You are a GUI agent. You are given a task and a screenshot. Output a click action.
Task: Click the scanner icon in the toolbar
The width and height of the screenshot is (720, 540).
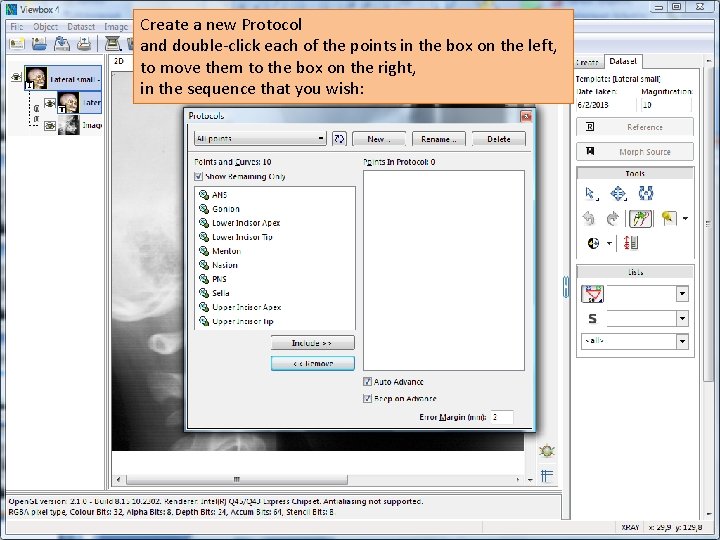112,44
